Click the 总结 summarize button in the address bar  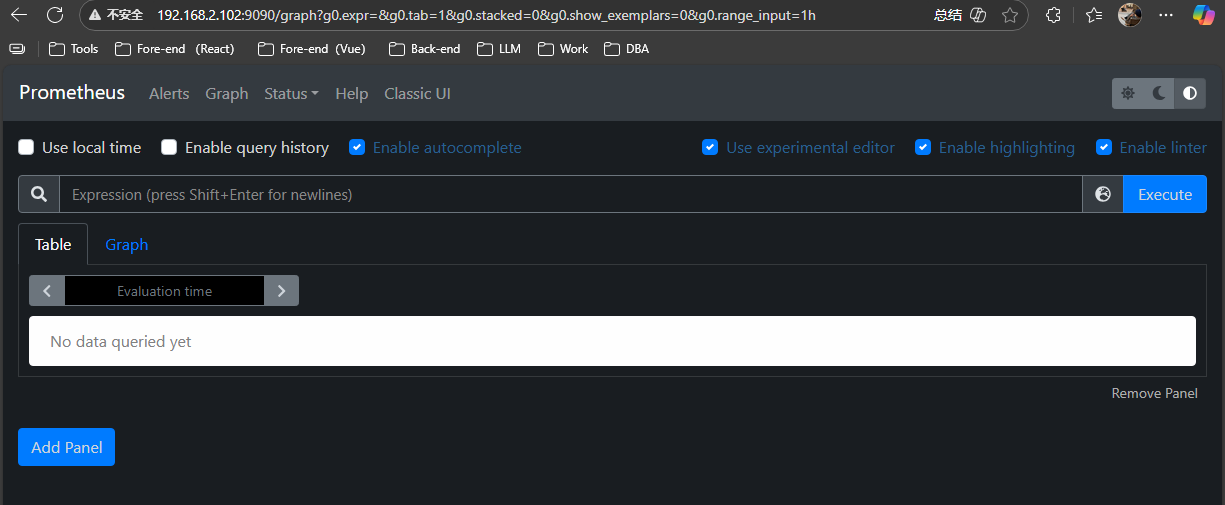(x=948, y=15)
